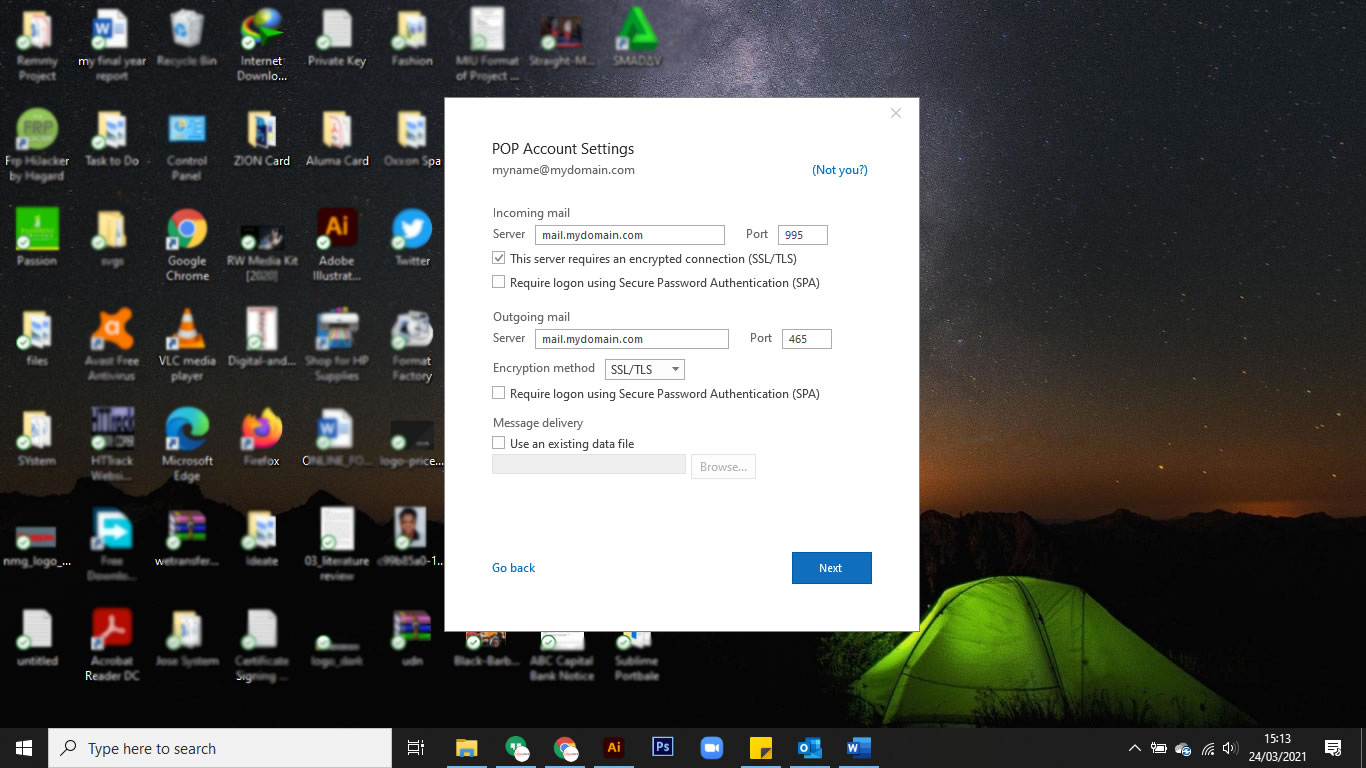Screen dimensions: 1366x768
Task: Open Sticky Notes from the taskbar
Action: pyautogui.click(x=760, y=748)
